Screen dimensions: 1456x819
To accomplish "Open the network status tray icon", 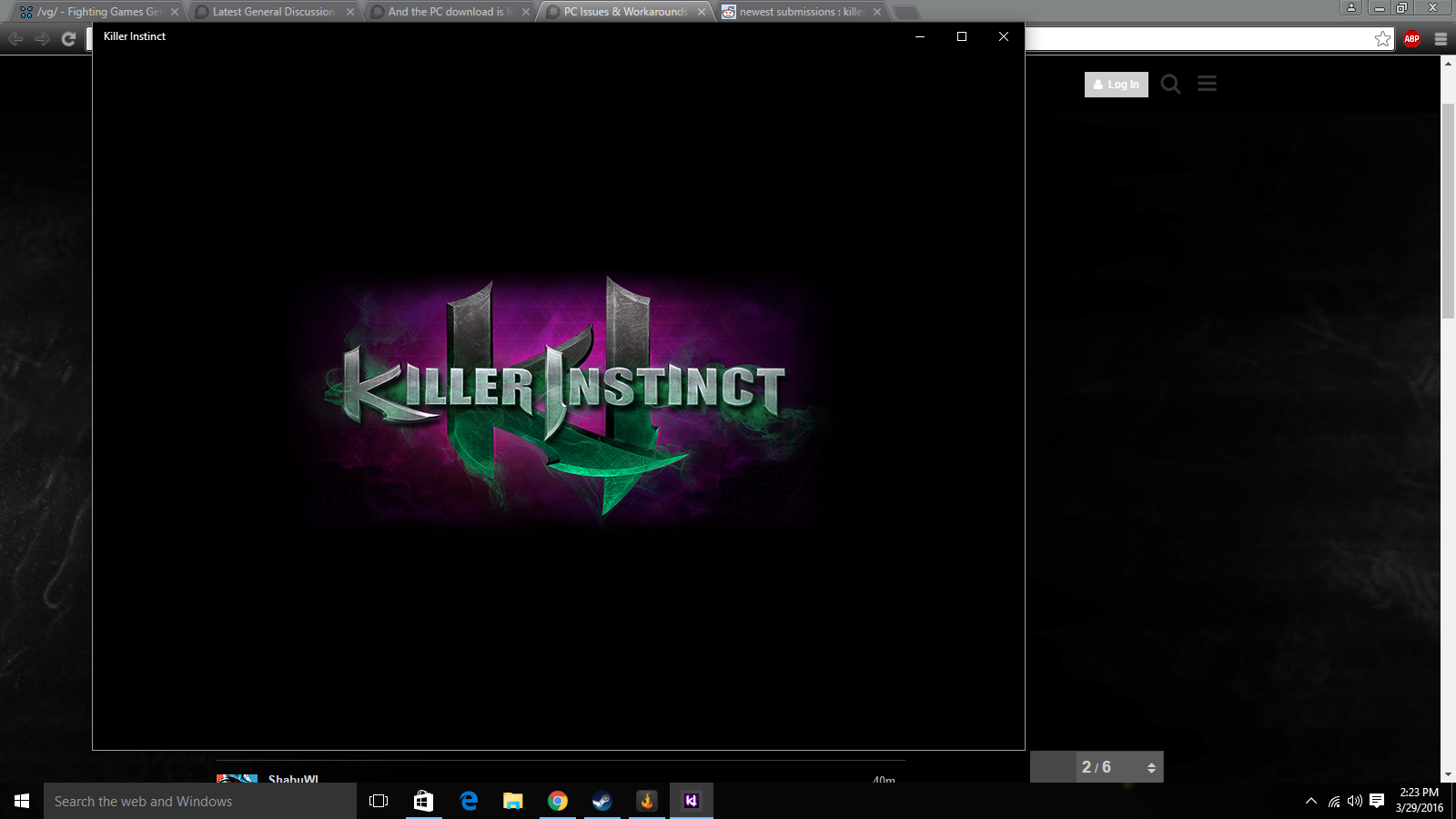I will (1334, 801).
